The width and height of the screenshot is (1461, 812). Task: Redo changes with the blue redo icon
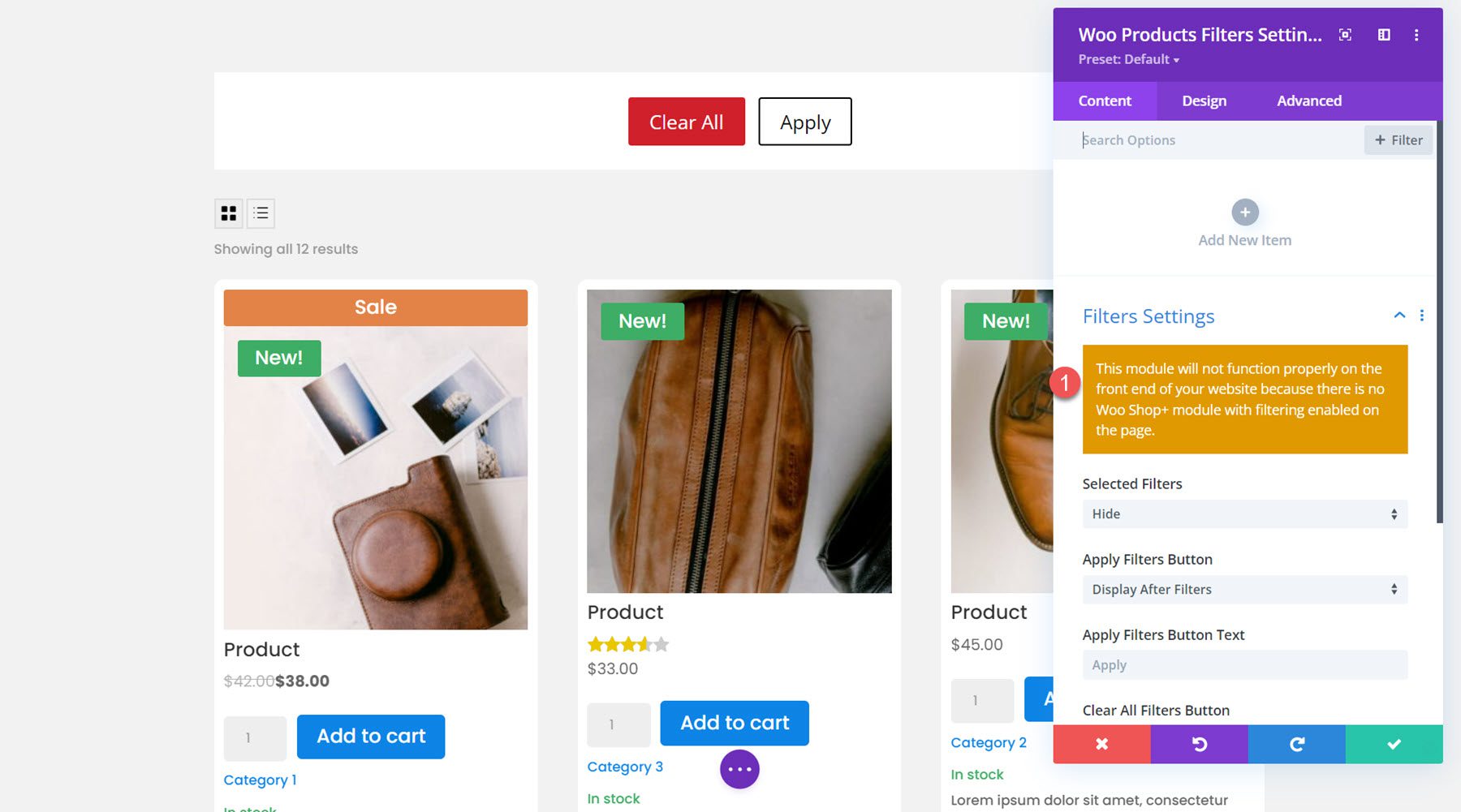[1296, 744]
